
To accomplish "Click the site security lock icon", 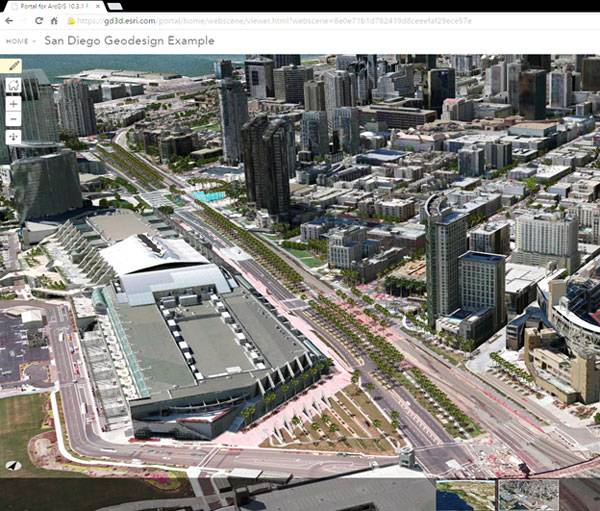I will [x=71, y=20].
